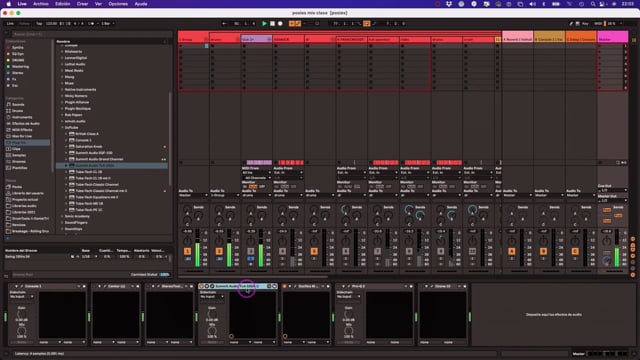Fold the Console 1 device triangle
The width and height of the screenshot is (640, 360).
(x=16, y=287)
